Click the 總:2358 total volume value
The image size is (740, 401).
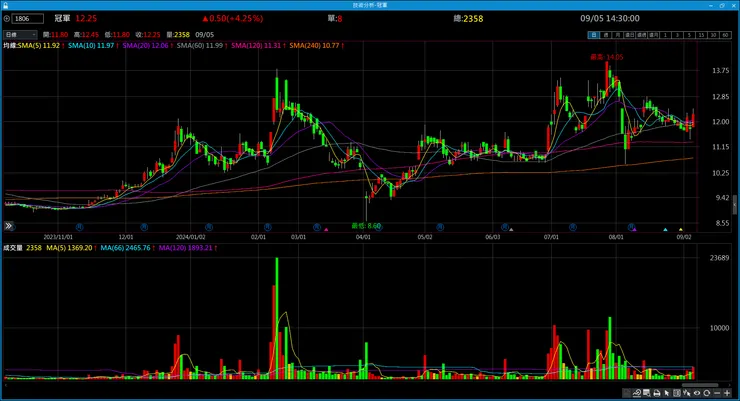(468, 18)
